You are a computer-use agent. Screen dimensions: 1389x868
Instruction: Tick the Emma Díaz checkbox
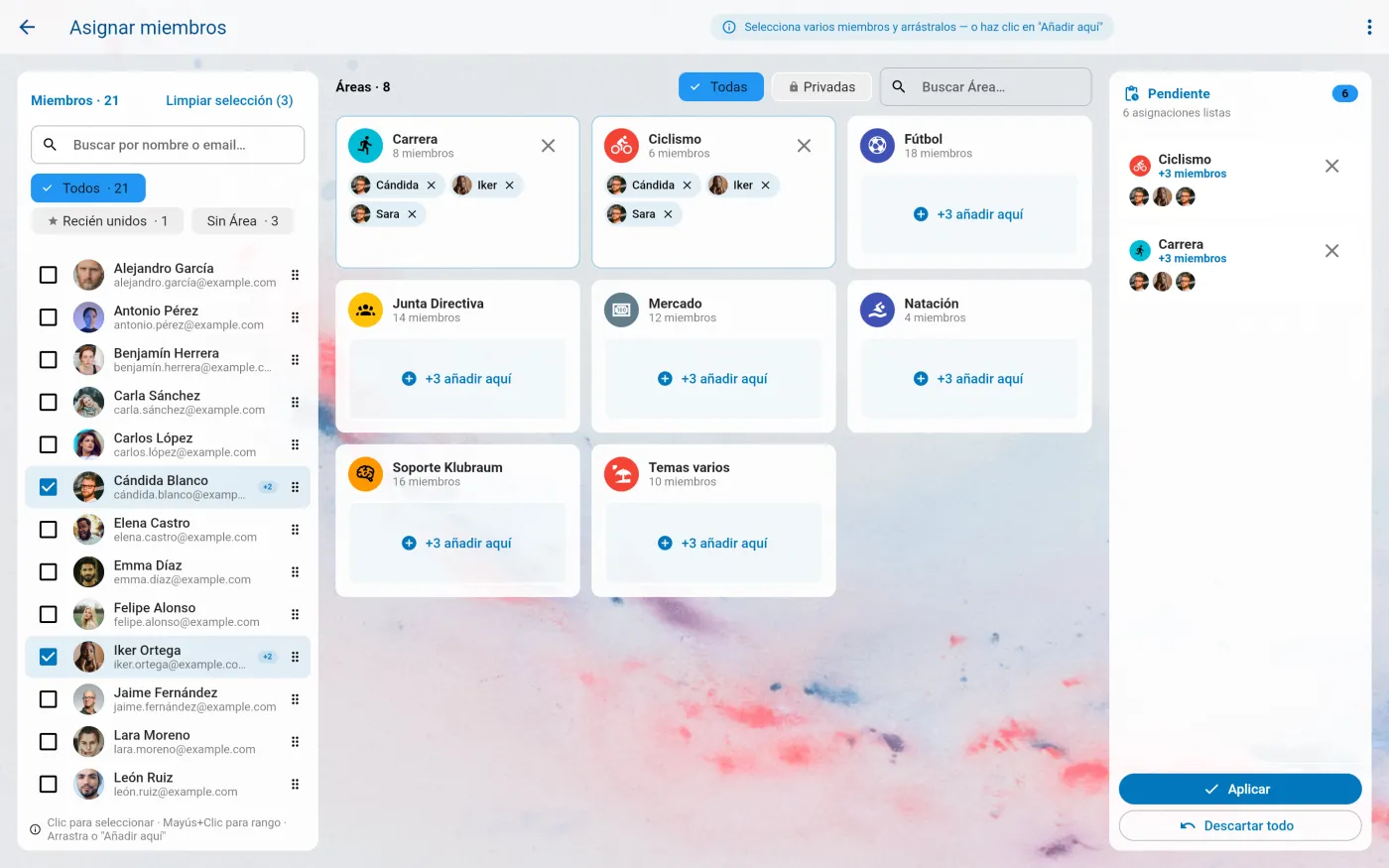coord(48,571)
